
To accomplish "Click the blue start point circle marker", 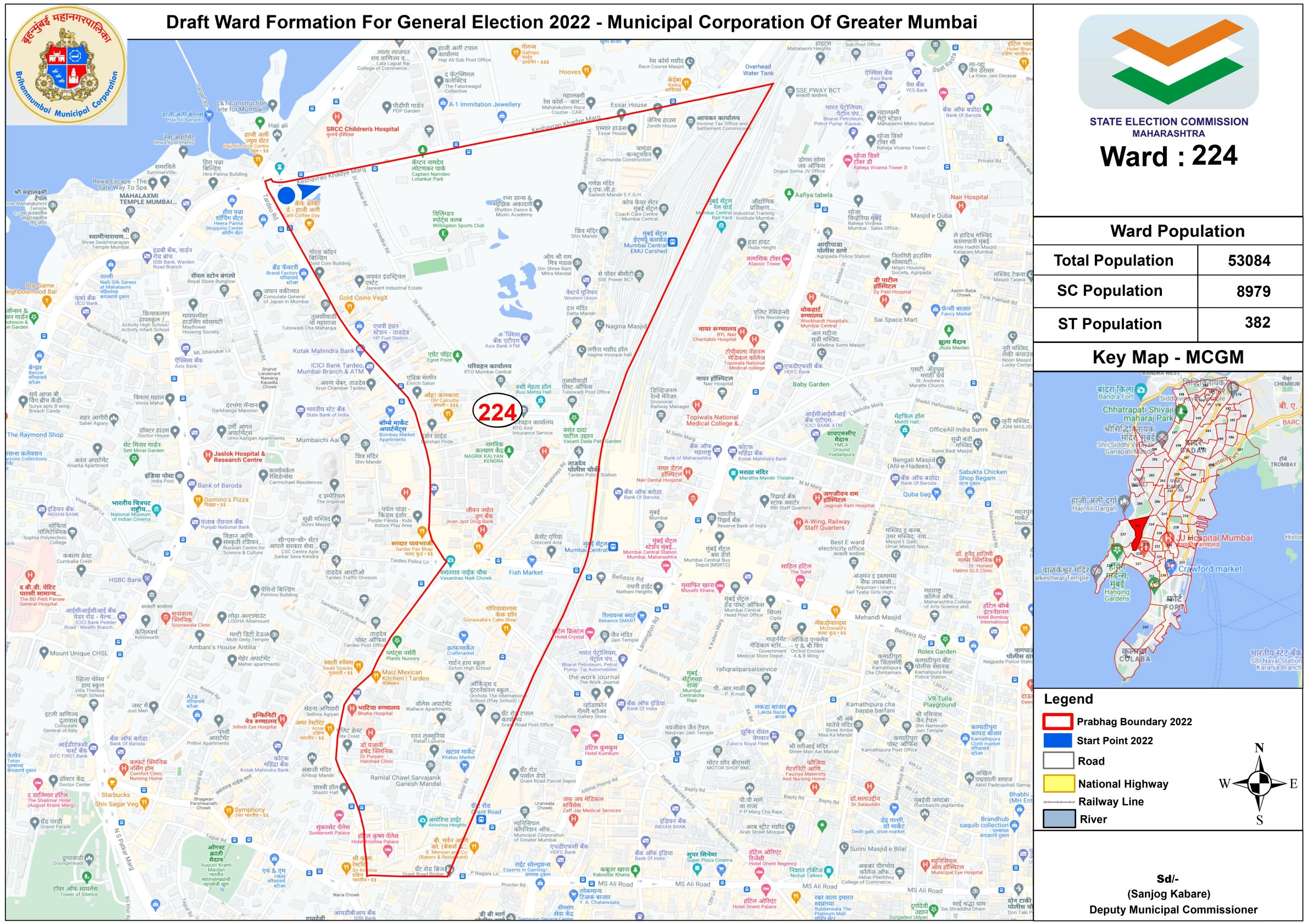I will point(286,196).
